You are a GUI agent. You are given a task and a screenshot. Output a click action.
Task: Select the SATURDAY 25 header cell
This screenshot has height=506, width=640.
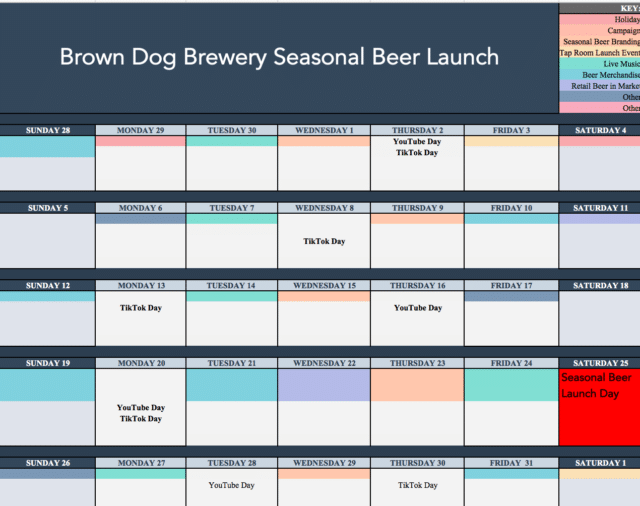600,363
